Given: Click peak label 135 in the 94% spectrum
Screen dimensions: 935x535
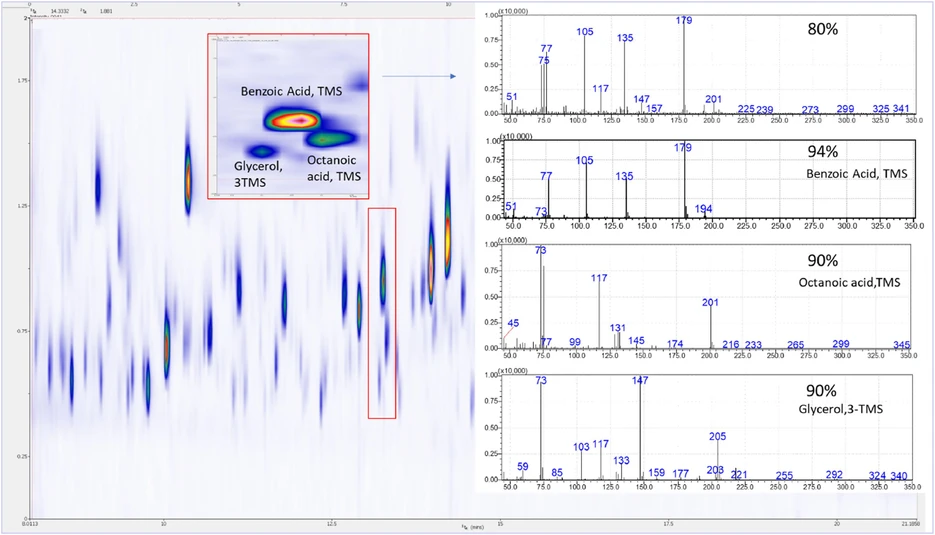Looking at the screenshot, I should (x=624, y=176).
